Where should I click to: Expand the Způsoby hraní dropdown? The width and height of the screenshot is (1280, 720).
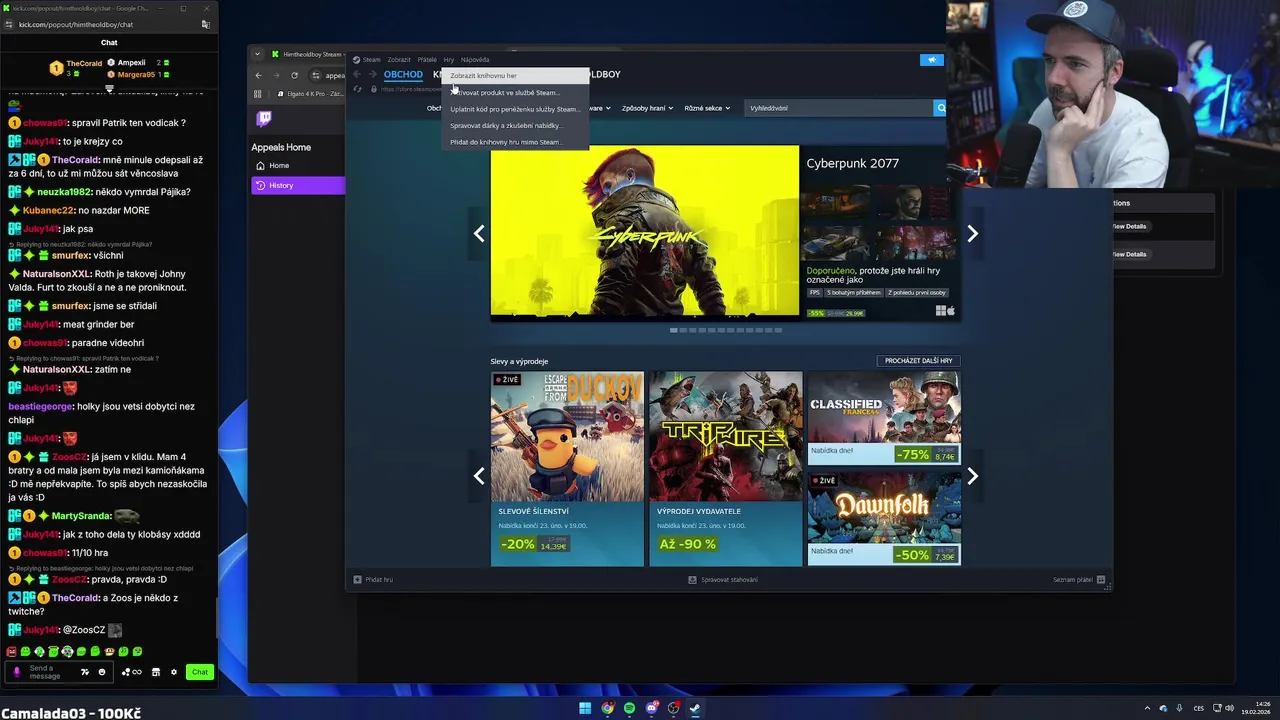pyautogui.click(x=647, y=108)
